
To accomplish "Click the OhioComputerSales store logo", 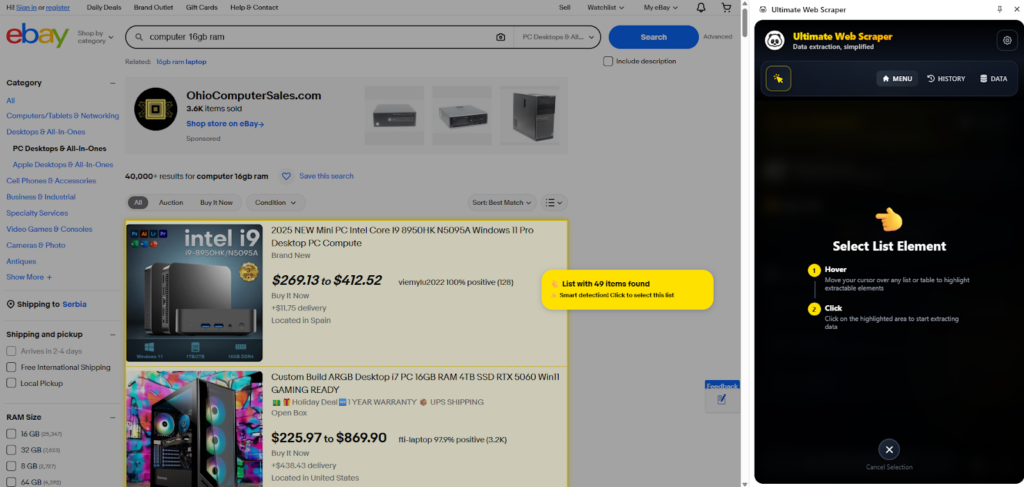I will click(155, 109).
